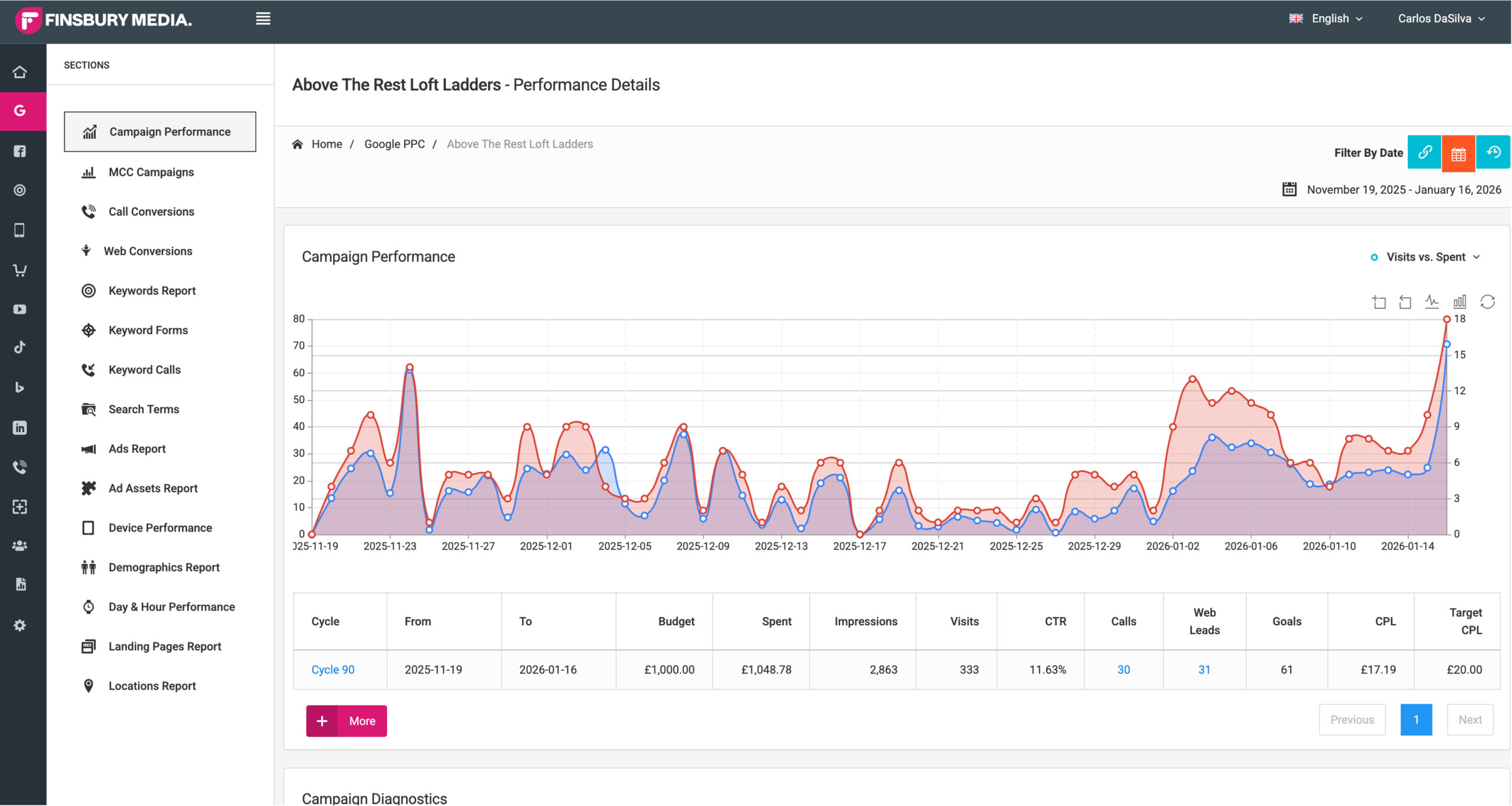This screenshot has height=806, width=1512.
Task: Switch chart to line view icon
Action: click(1432, 302)
